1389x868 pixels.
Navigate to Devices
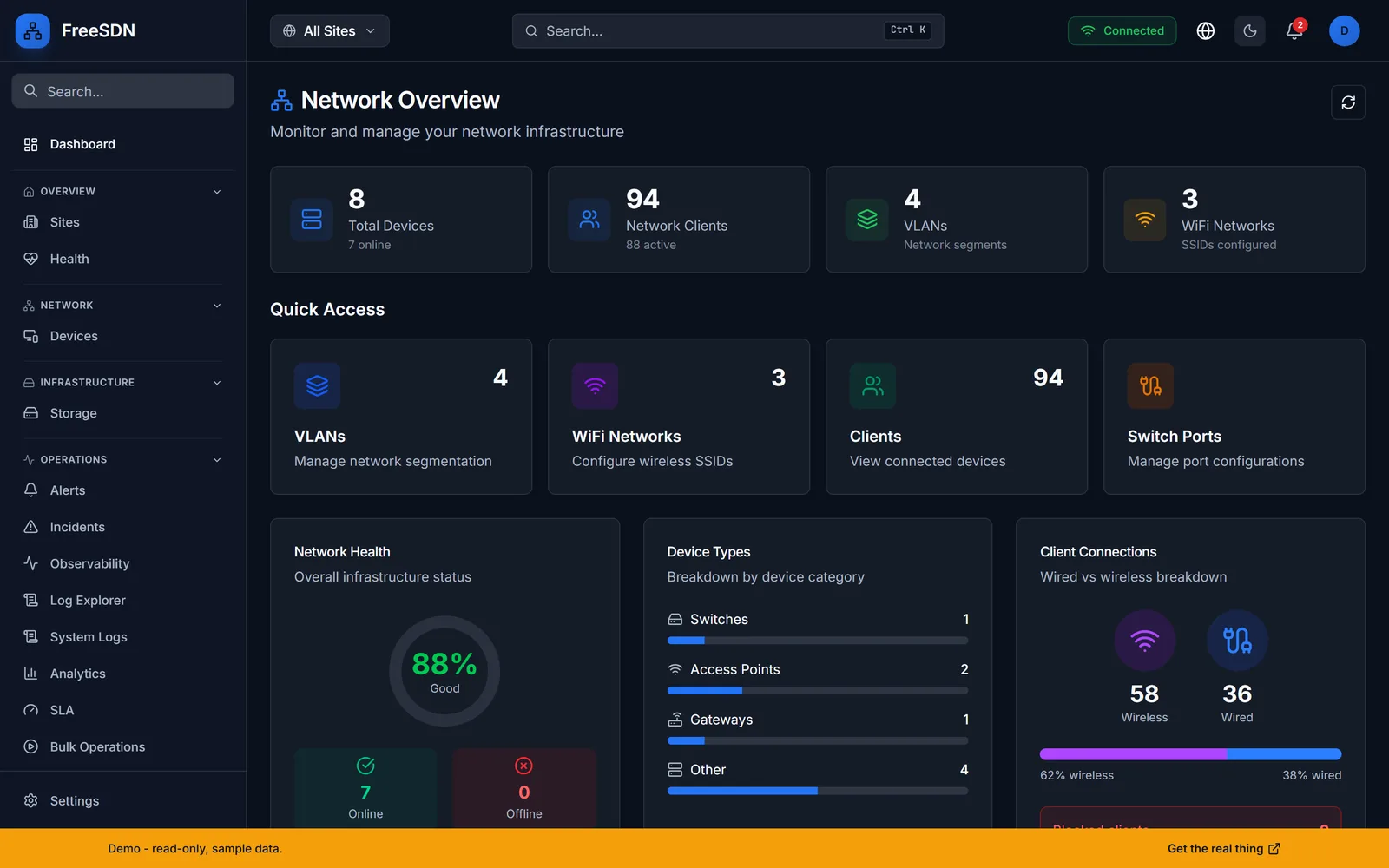click(x=122, y=336)
